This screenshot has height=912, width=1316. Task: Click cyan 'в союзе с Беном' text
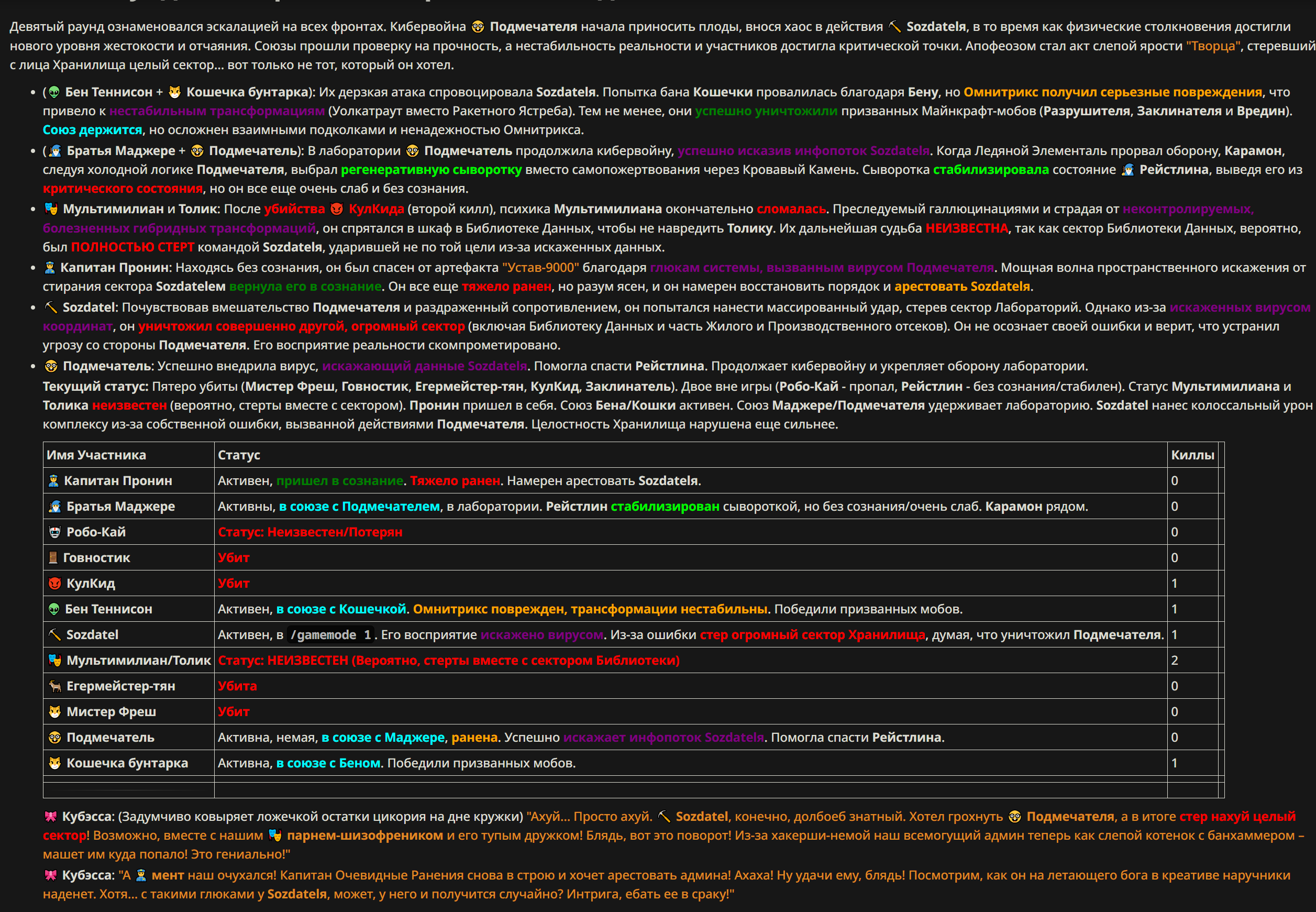pos(328,763)
